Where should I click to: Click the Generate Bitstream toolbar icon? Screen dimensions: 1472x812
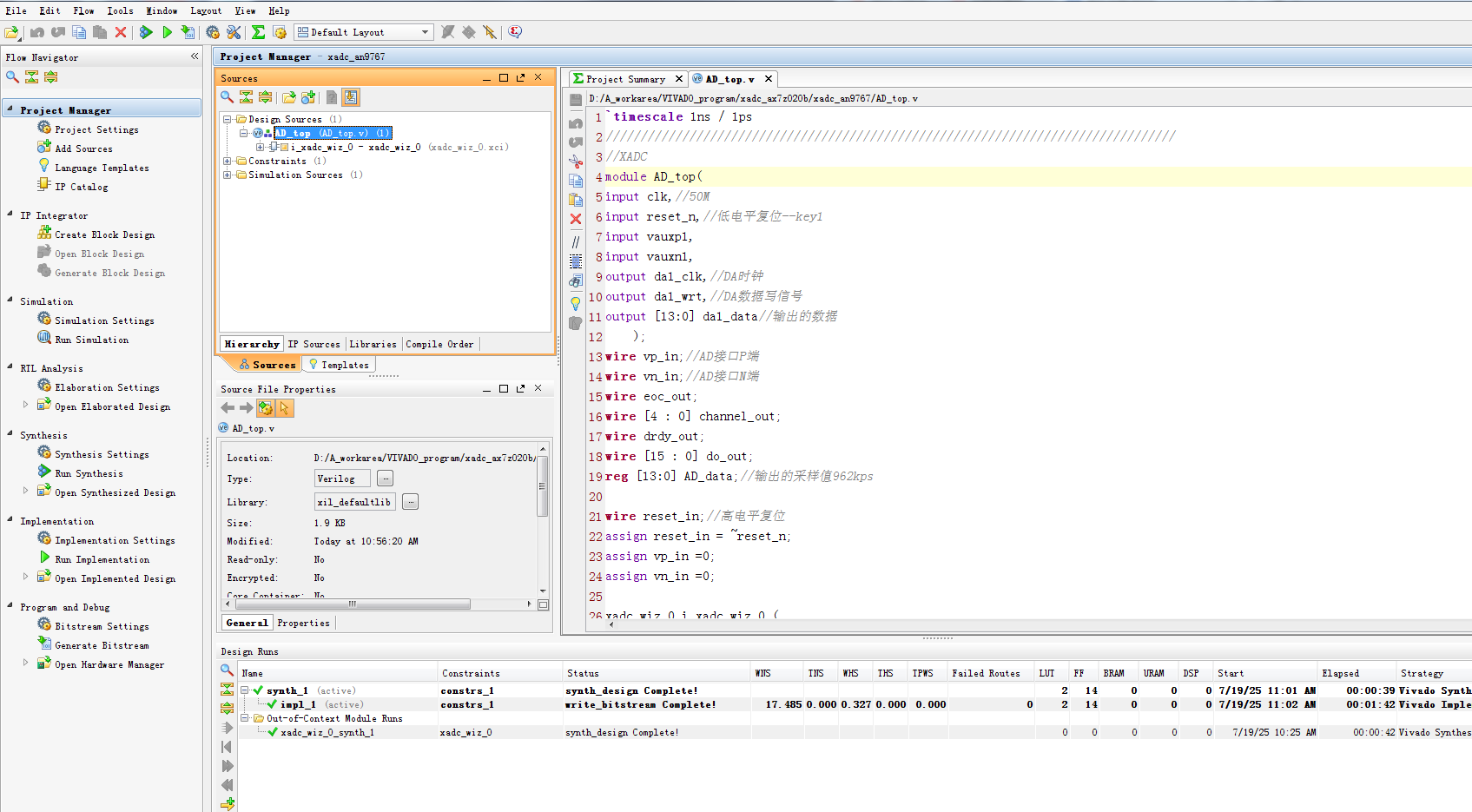click(188, 32)
